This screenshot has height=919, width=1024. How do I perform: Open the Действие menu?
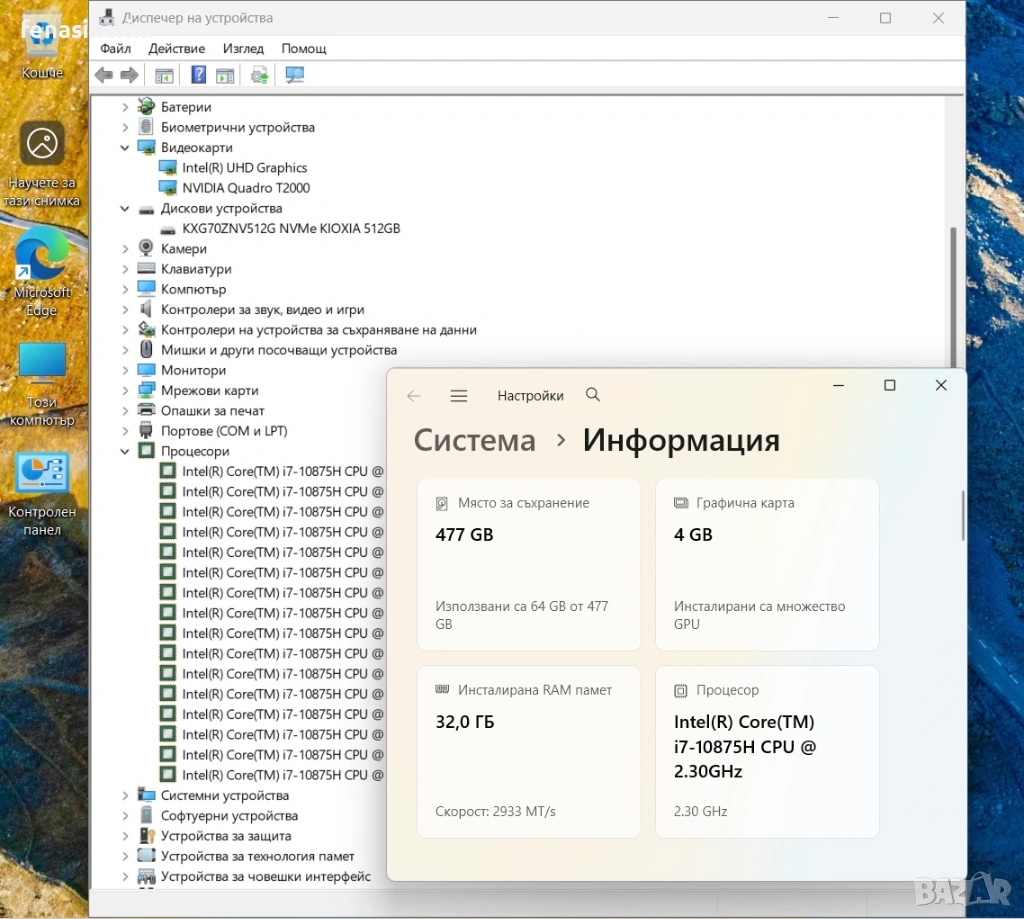point(176,48)
